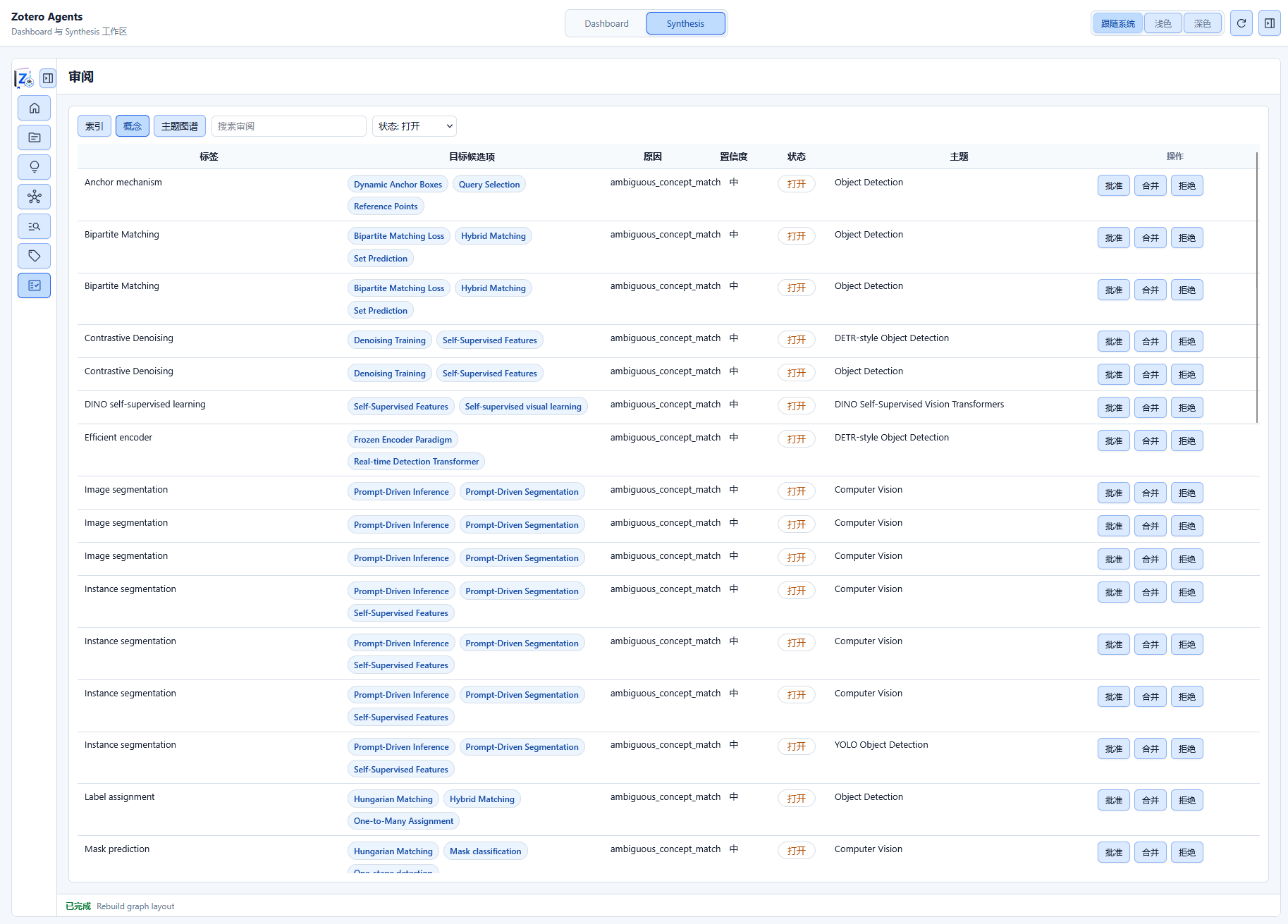Image resolution: width=1288 pixels, height=924 pixels.
Task: Open the Home page from sidebar
Action: (x=34, y=108)
